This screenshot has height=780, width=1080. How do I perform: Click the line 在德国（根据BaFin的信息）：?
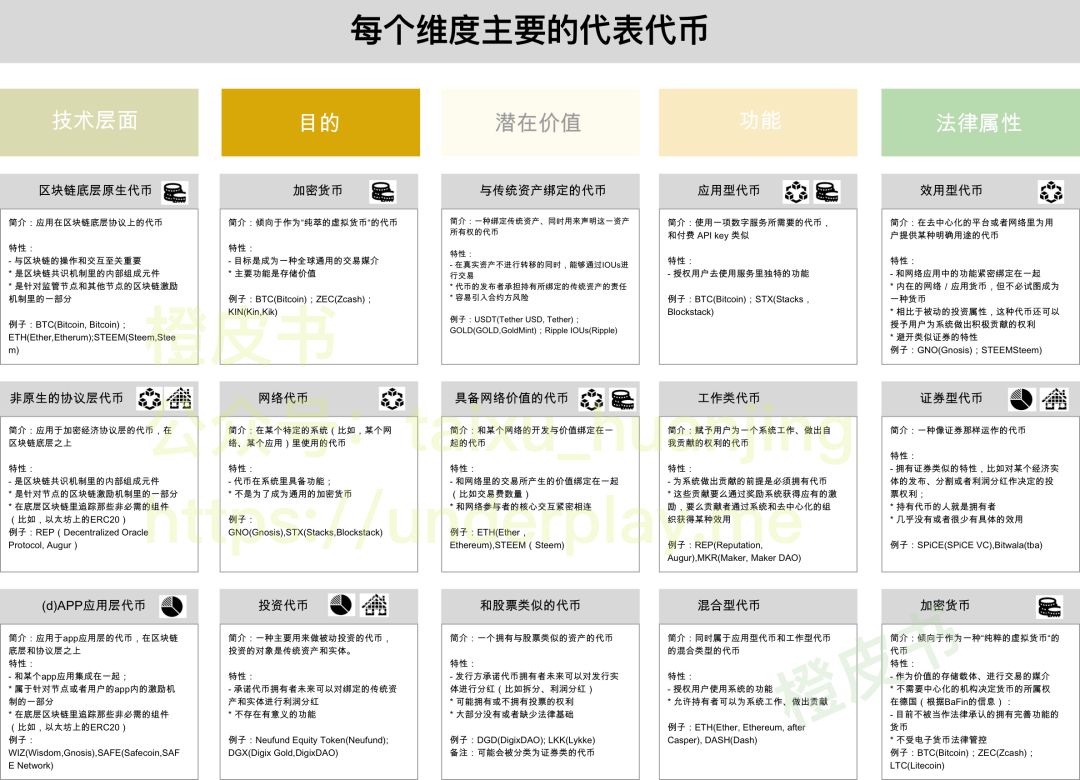951,701
